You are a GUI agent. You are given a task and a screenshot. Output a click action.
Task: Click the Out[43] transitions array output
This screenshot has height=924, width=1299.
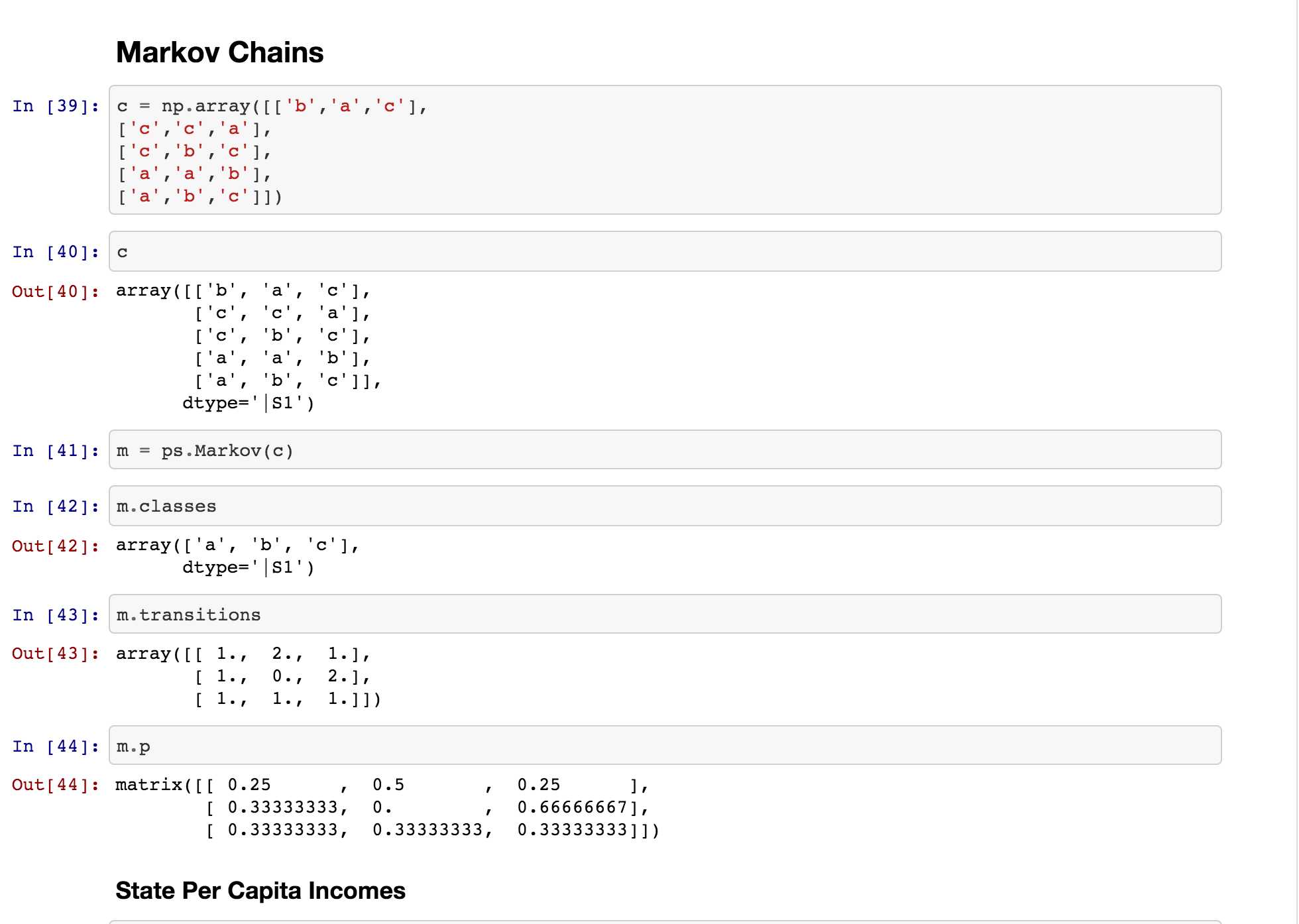[x=249, y=676]
